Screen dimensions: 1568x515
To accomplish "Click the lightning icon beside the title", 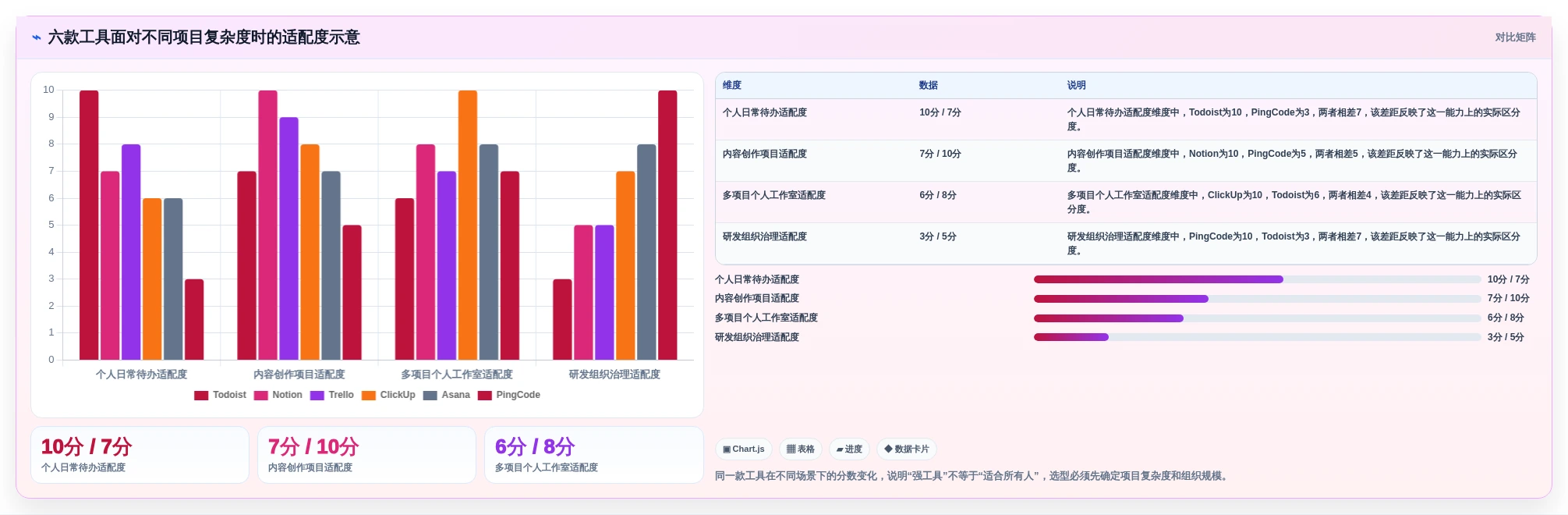I will click(37, 37).
